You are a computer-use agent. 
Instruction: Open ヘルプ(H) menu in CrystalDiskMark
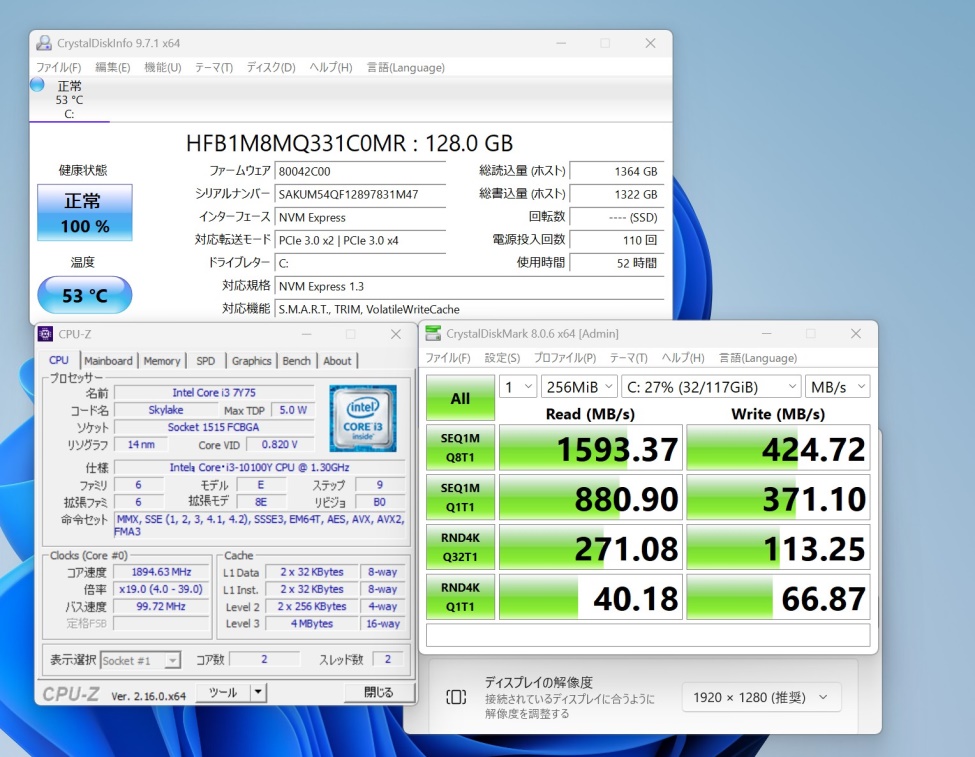point(683,358)
